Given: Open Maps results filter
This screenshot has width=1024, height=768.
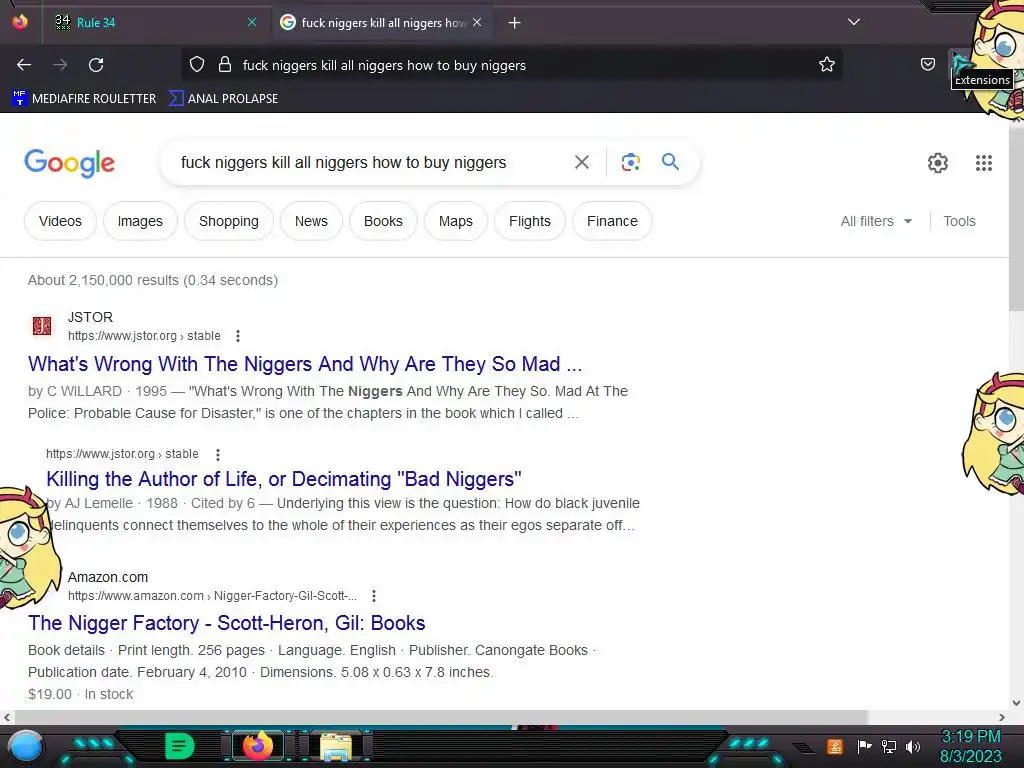Looking at the screenshot, I should click(455, 221).
